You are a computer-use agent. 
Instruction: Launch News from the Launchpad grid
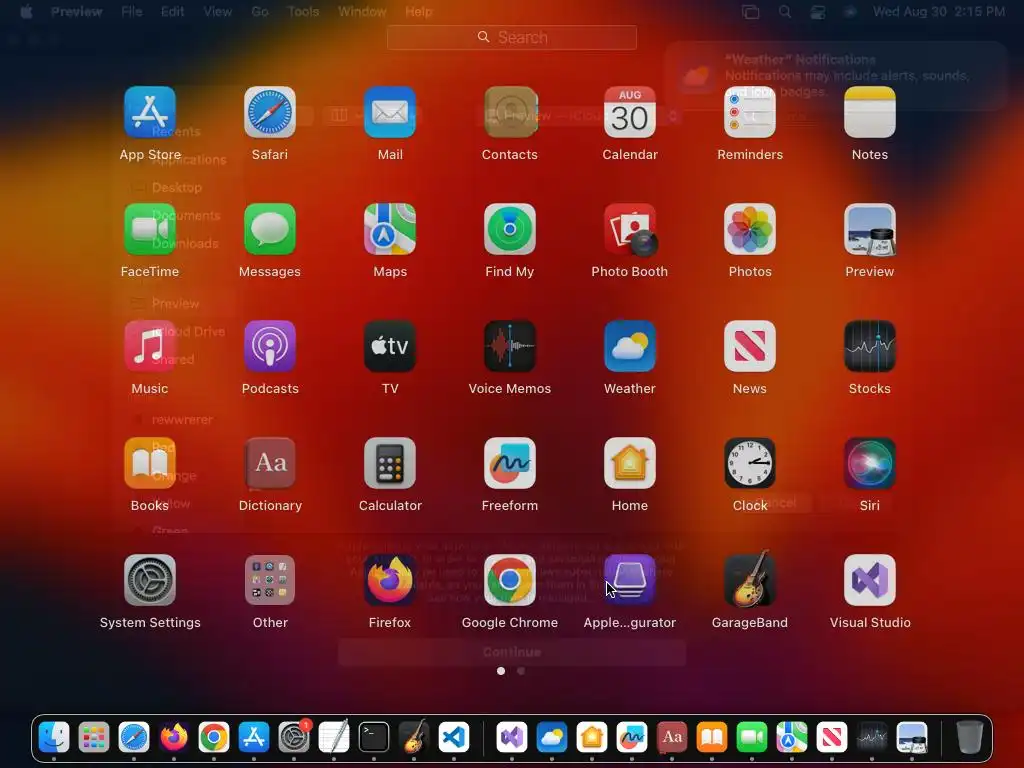[750, 346]
